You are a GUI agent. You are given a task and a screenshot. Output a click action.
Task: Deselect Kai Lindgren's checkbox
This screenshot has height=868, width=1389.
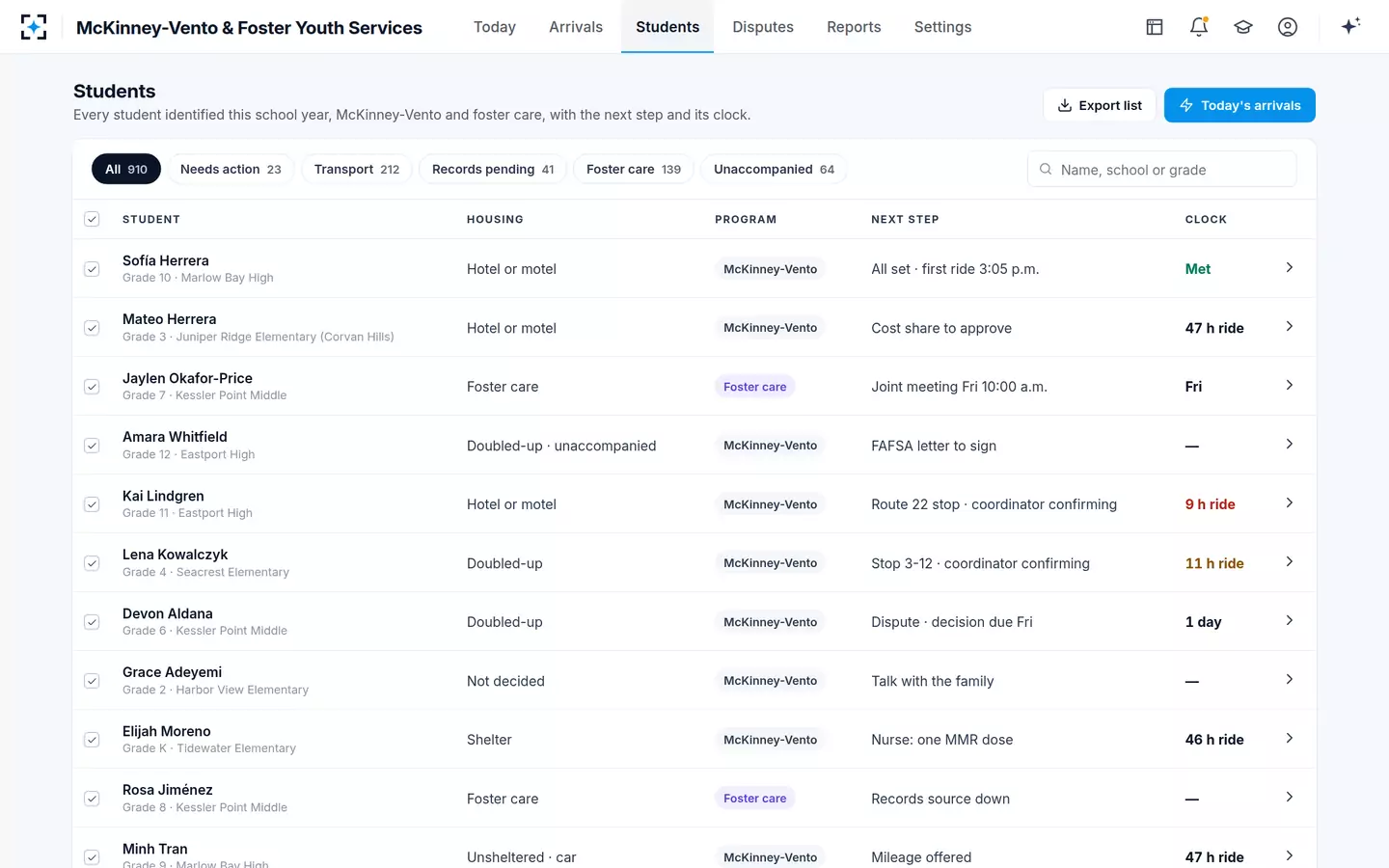coord(92,504)
